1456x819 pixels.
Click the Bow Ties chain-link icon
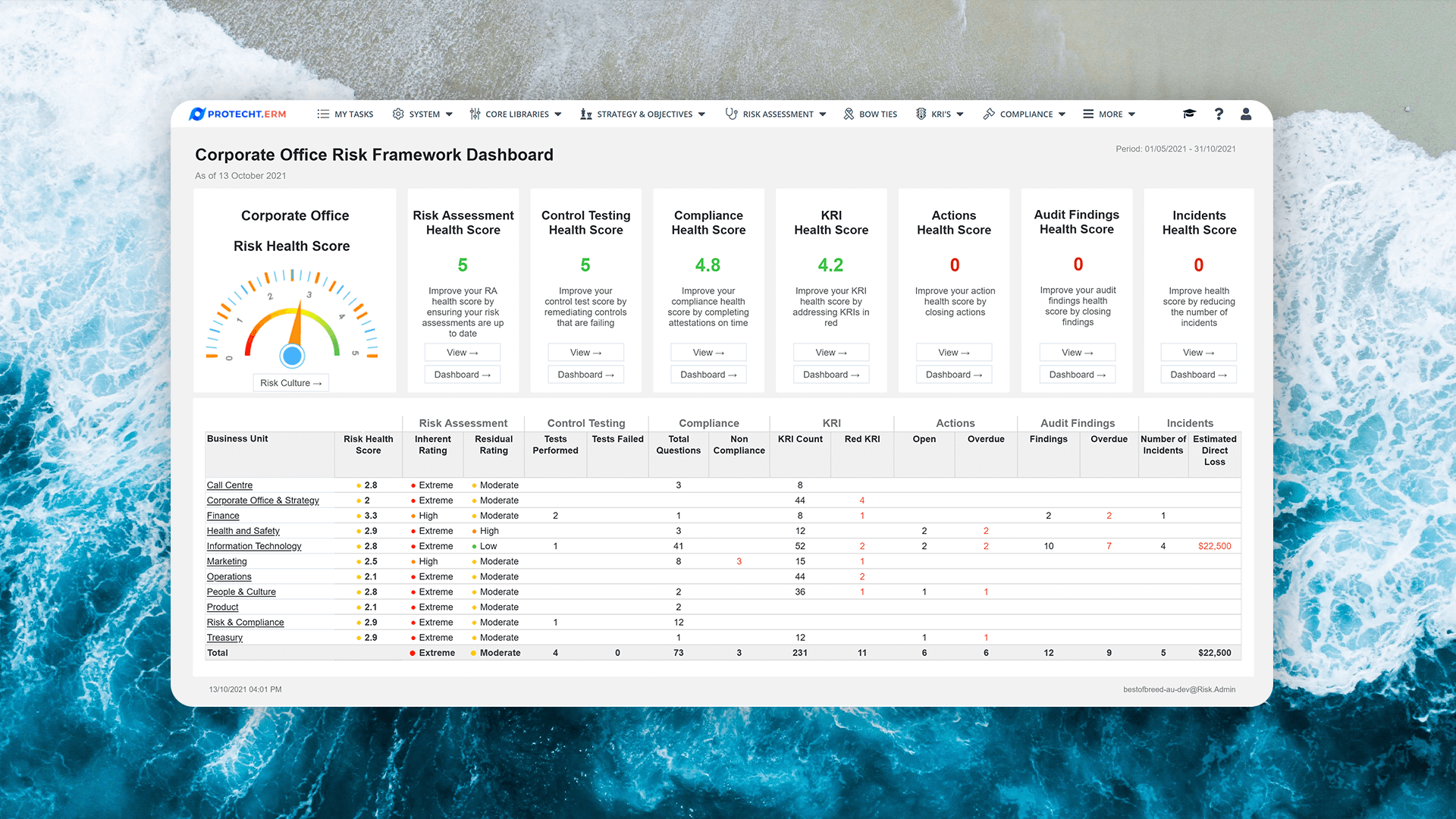[849, 114]
